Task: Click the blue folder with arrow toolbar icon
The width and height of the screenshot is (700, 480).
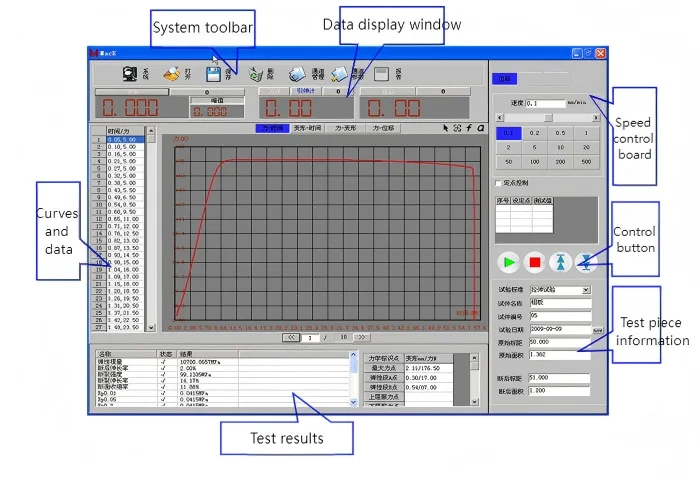Action: pyautogui.click(x=339, y=74)
